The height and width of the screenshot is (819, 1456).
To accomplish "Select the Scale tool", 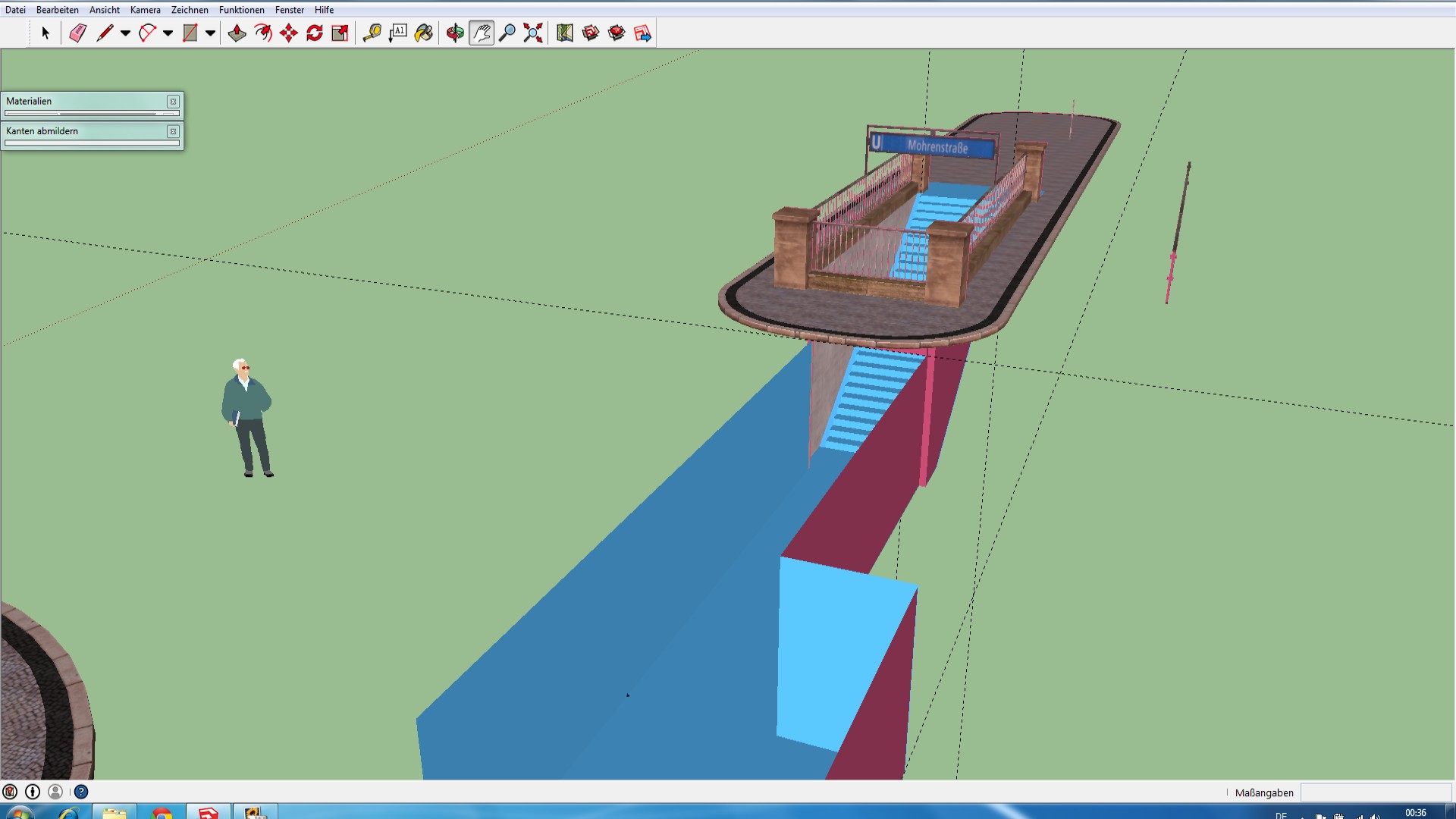I will [x=340, y=33].
